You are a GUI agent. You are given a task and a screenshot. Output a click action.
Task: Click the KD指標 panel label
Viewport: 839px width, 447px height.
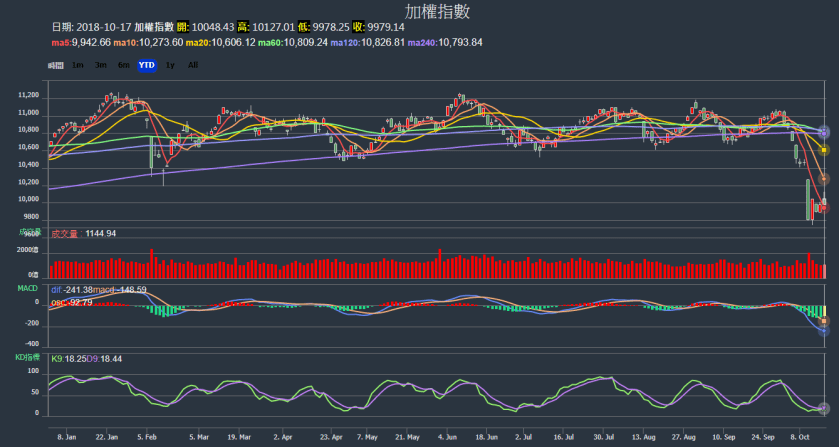click(29, 357)
